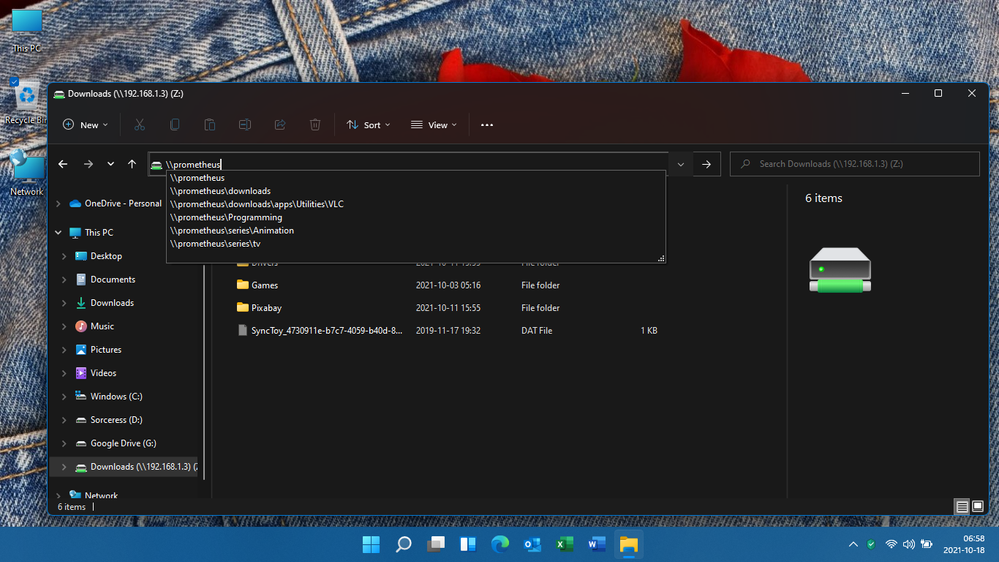Open recent locations dropdown chevron
The height and width of the screenshot is (562, 999).
(x=111, y=164)
